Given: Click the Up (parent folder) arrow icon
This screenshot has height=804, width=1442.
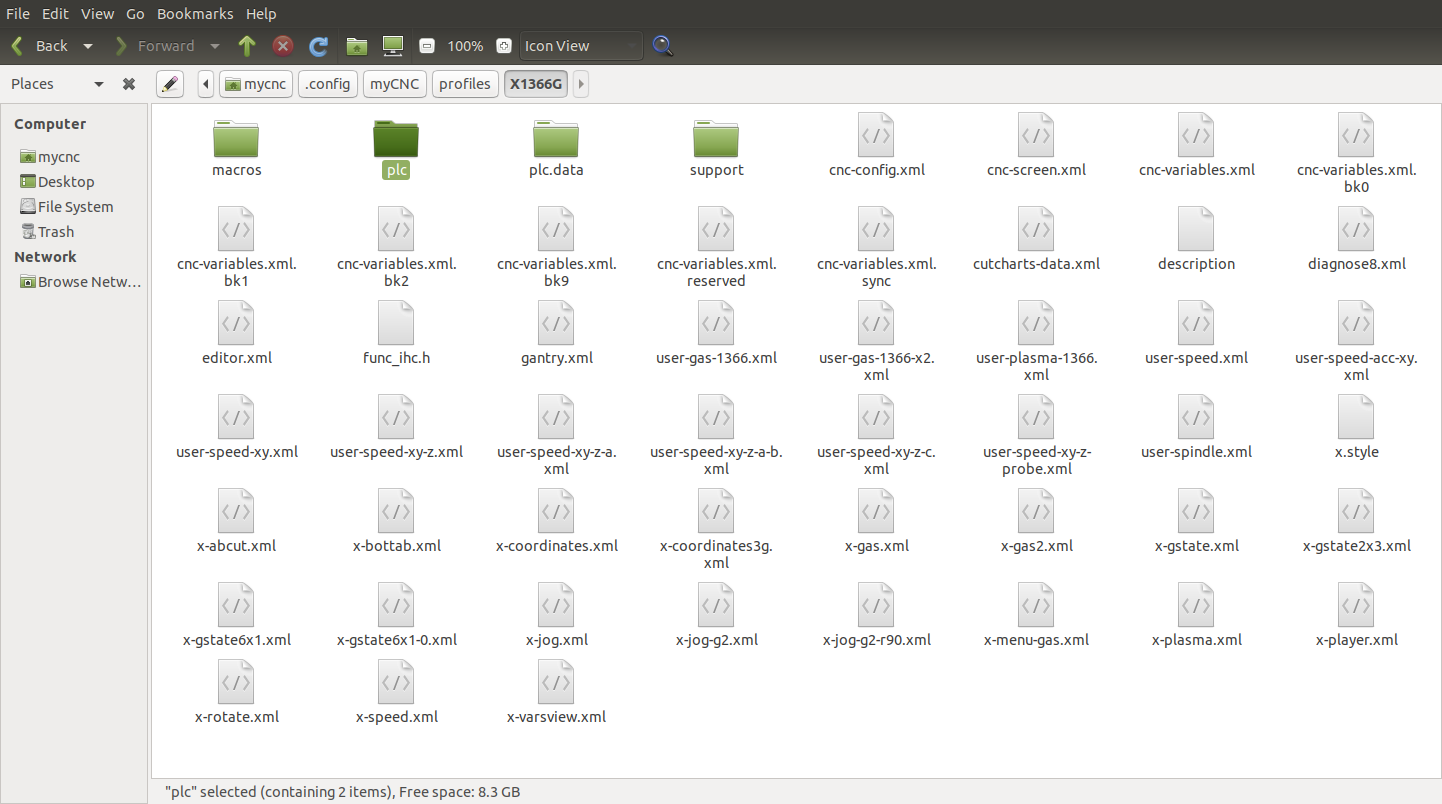Looking at the screenshot, I should [247, 46].
